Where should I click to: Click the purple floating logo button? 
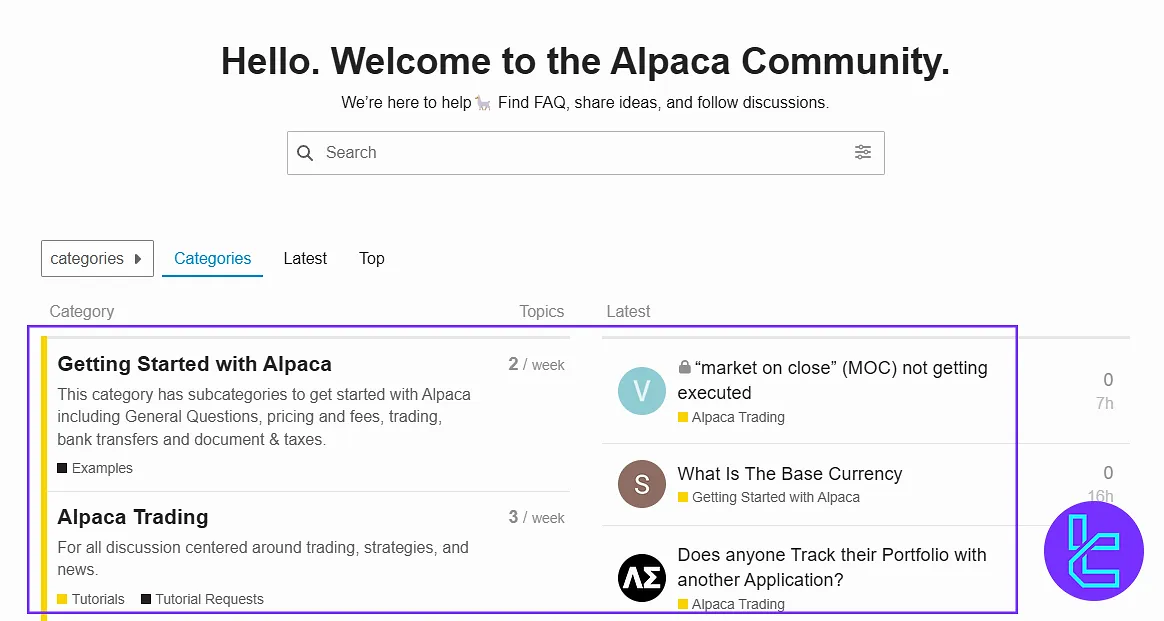pyautogui.click(x=1093, y=551)
